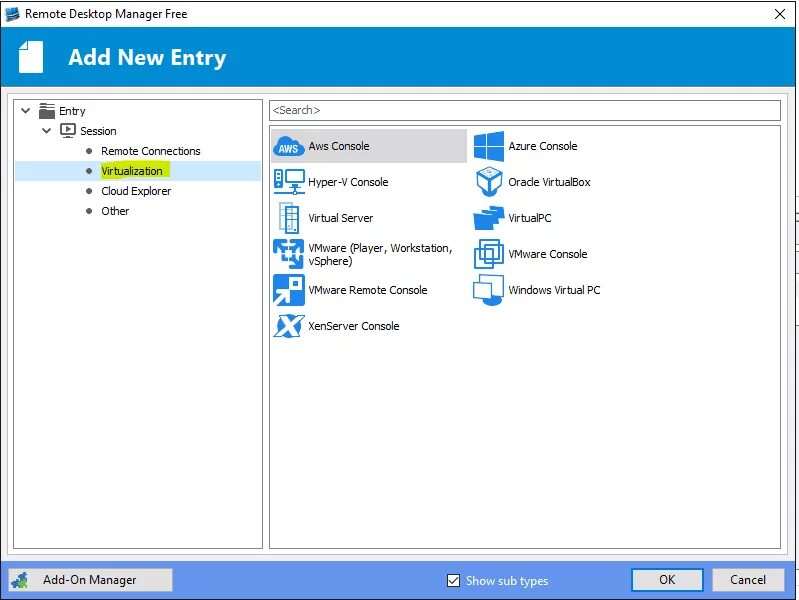Click the Session monitor icon in tree
Screen dimensions: 799x600
point(68,131)
